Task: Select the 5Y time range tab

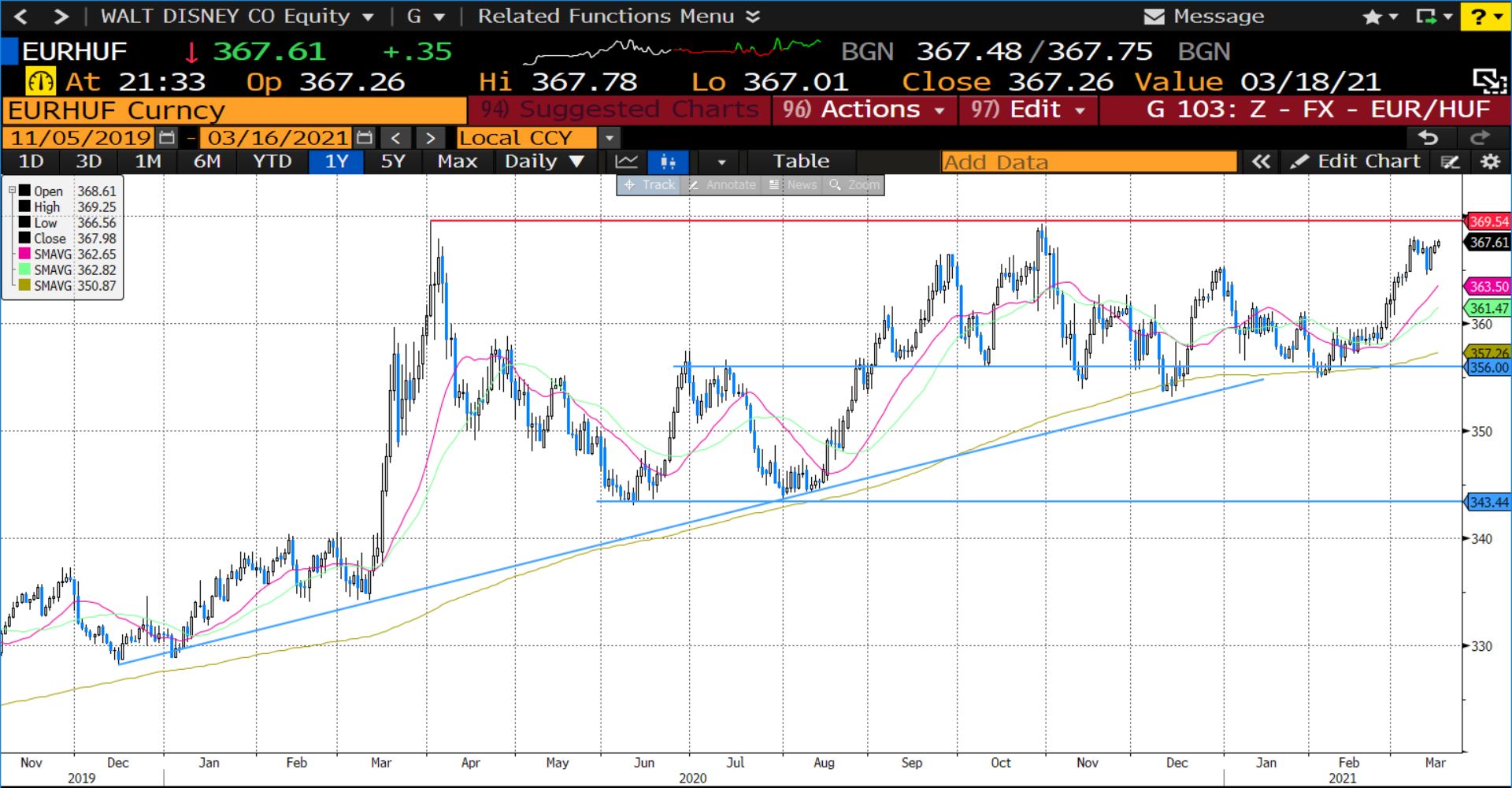Action: pos(392,162)
